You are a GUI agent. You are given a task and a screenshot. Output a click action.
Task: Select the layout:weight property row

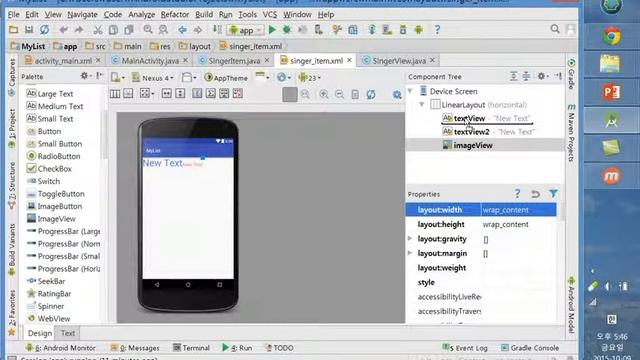click(481, 268)
